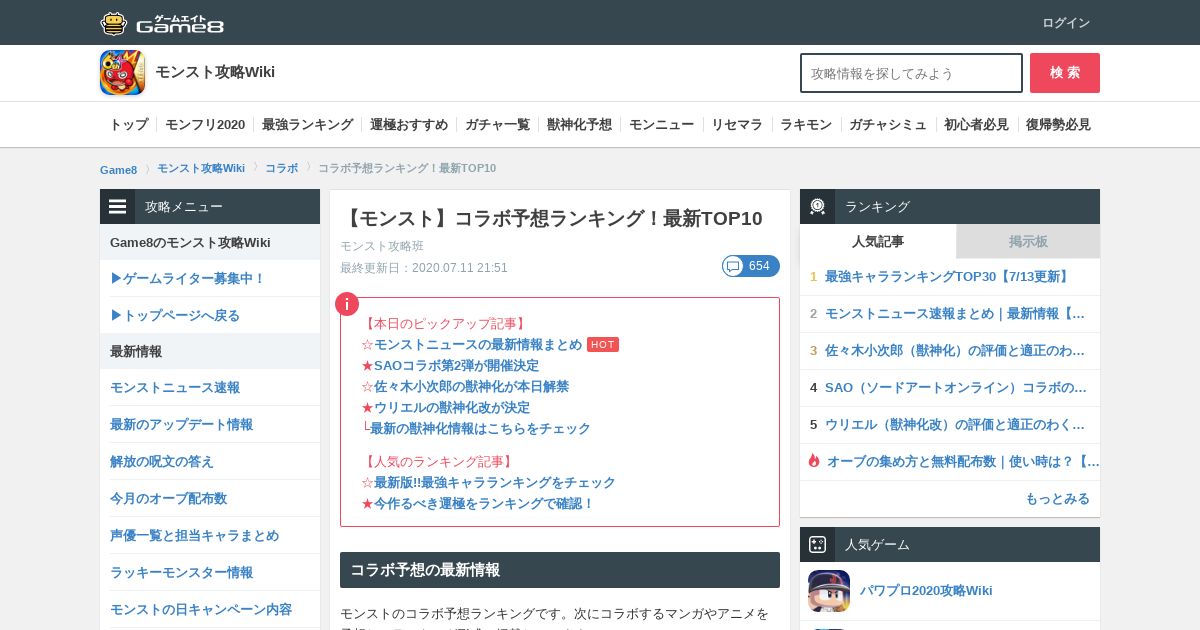Open ranking 4 SAOコラボ article
This screenshot has width=1200, height=630.
coord(956,388)
